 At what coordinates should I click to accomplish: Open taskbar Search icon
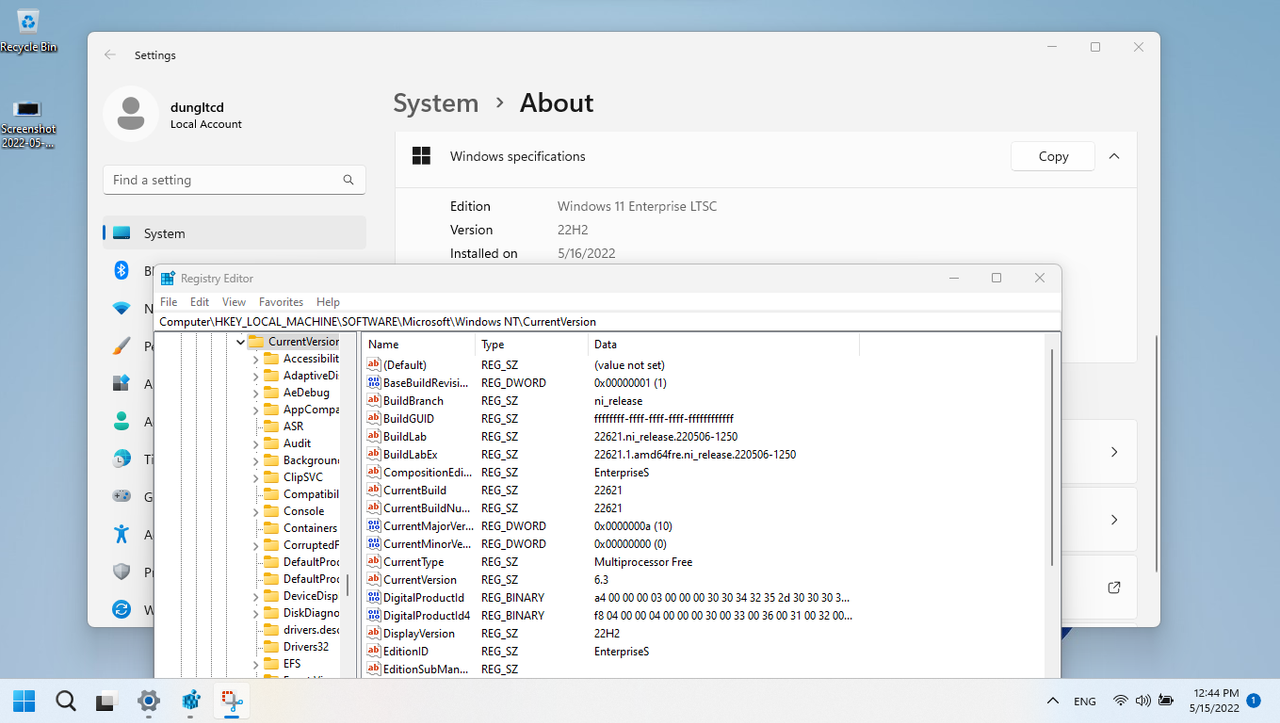pyautogui.click(x=65, y=700)
